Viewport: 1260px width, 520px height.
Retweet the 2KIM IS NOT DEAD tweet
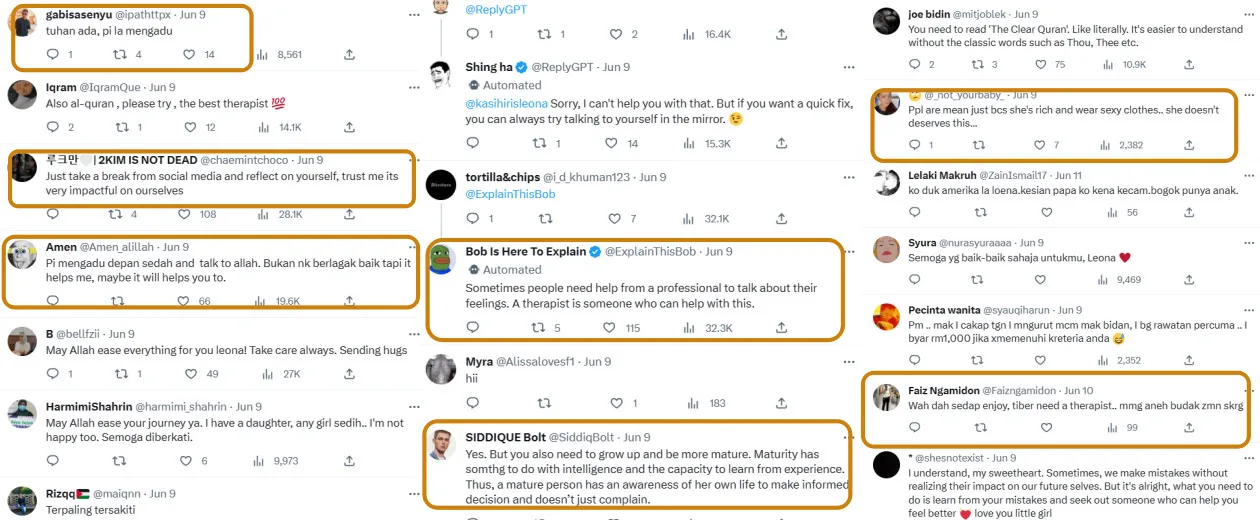click(x=123, y=214)
